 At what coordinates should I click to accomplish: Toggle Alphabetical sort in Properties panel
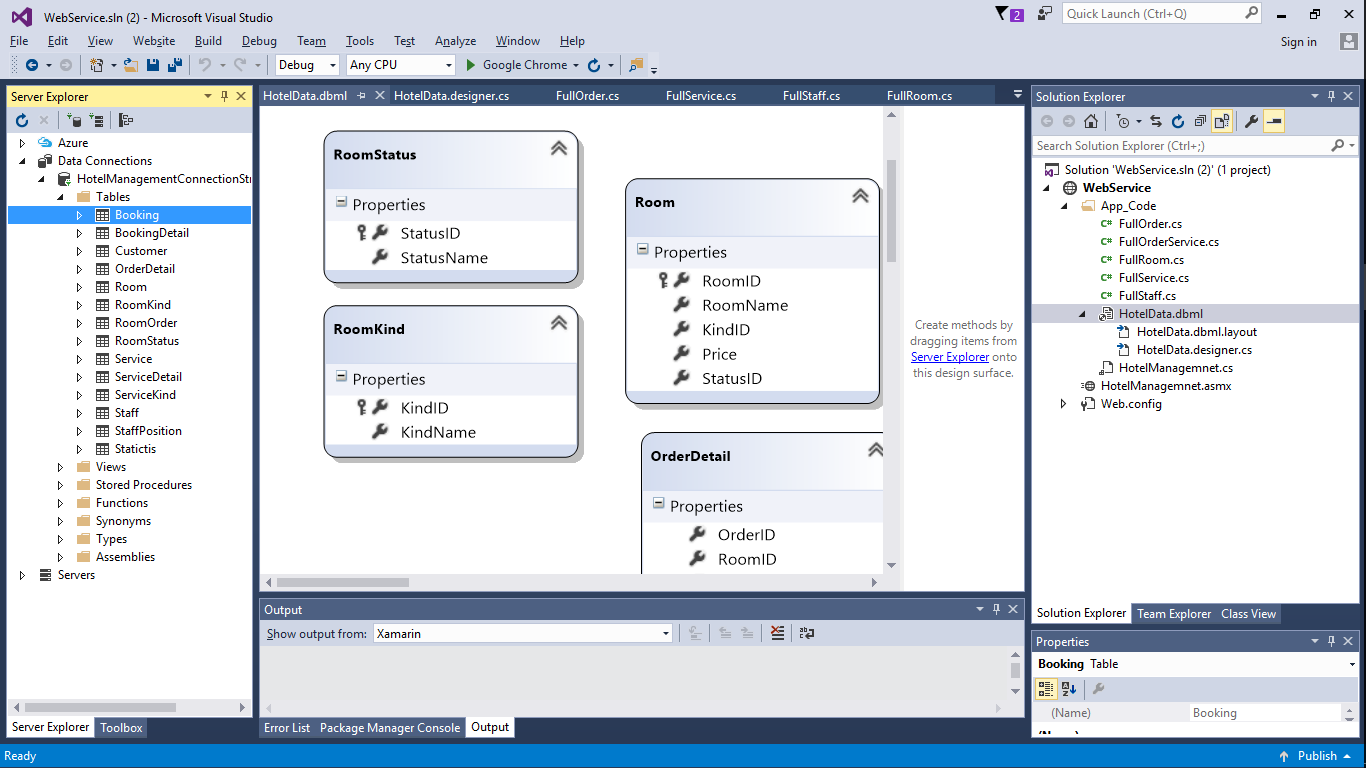point(1069,689)
